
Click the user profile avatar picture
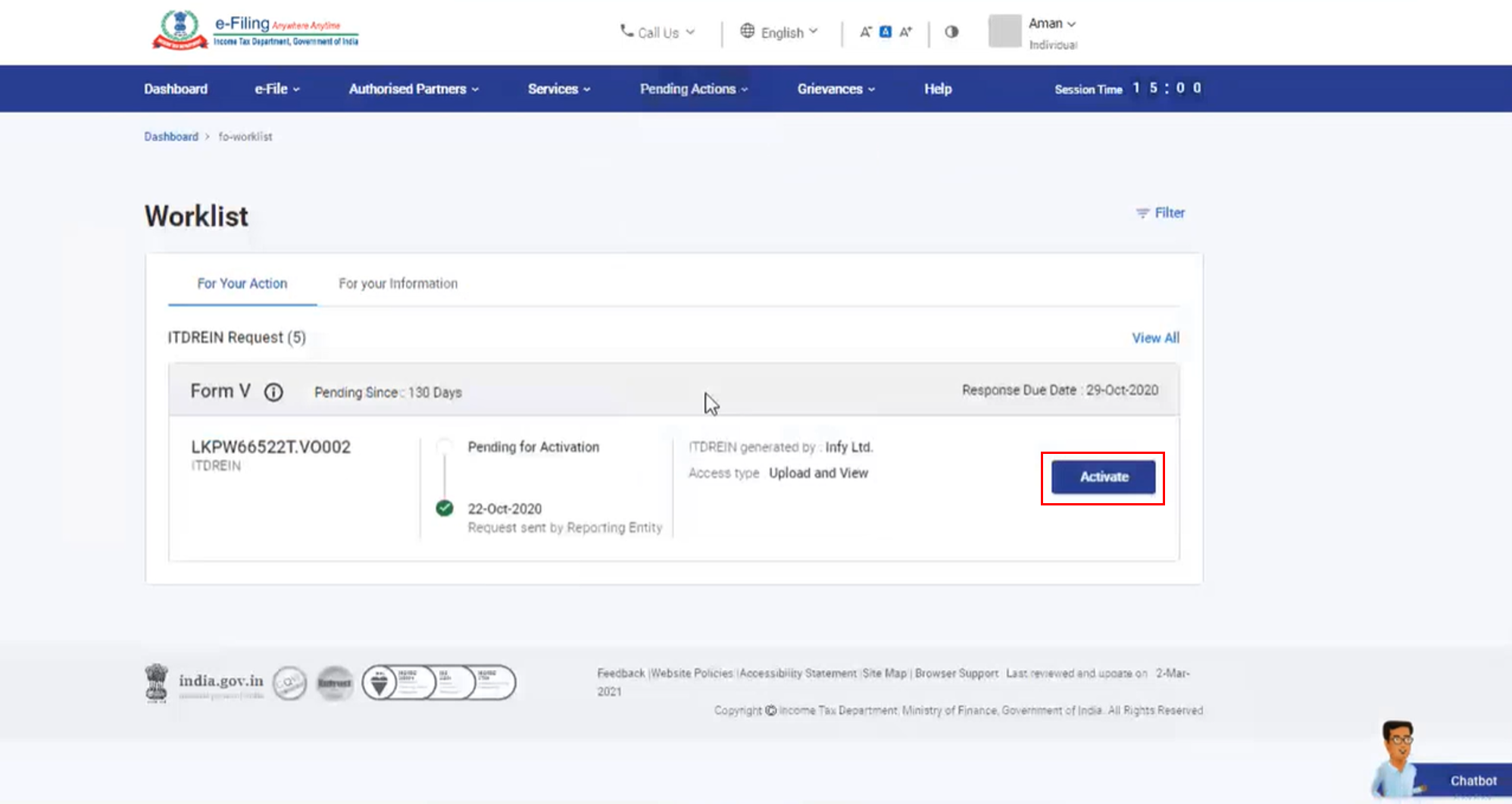click(1004, 32)
